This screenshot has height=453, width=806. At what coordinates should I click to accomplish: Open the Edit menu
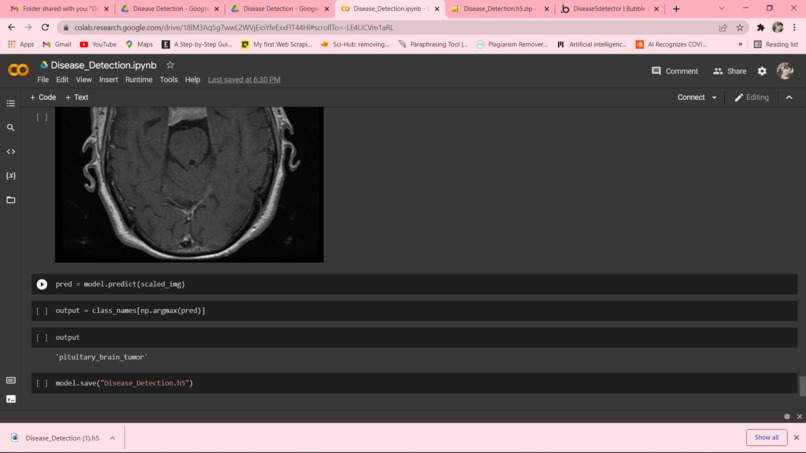click(x=62, y=80)
